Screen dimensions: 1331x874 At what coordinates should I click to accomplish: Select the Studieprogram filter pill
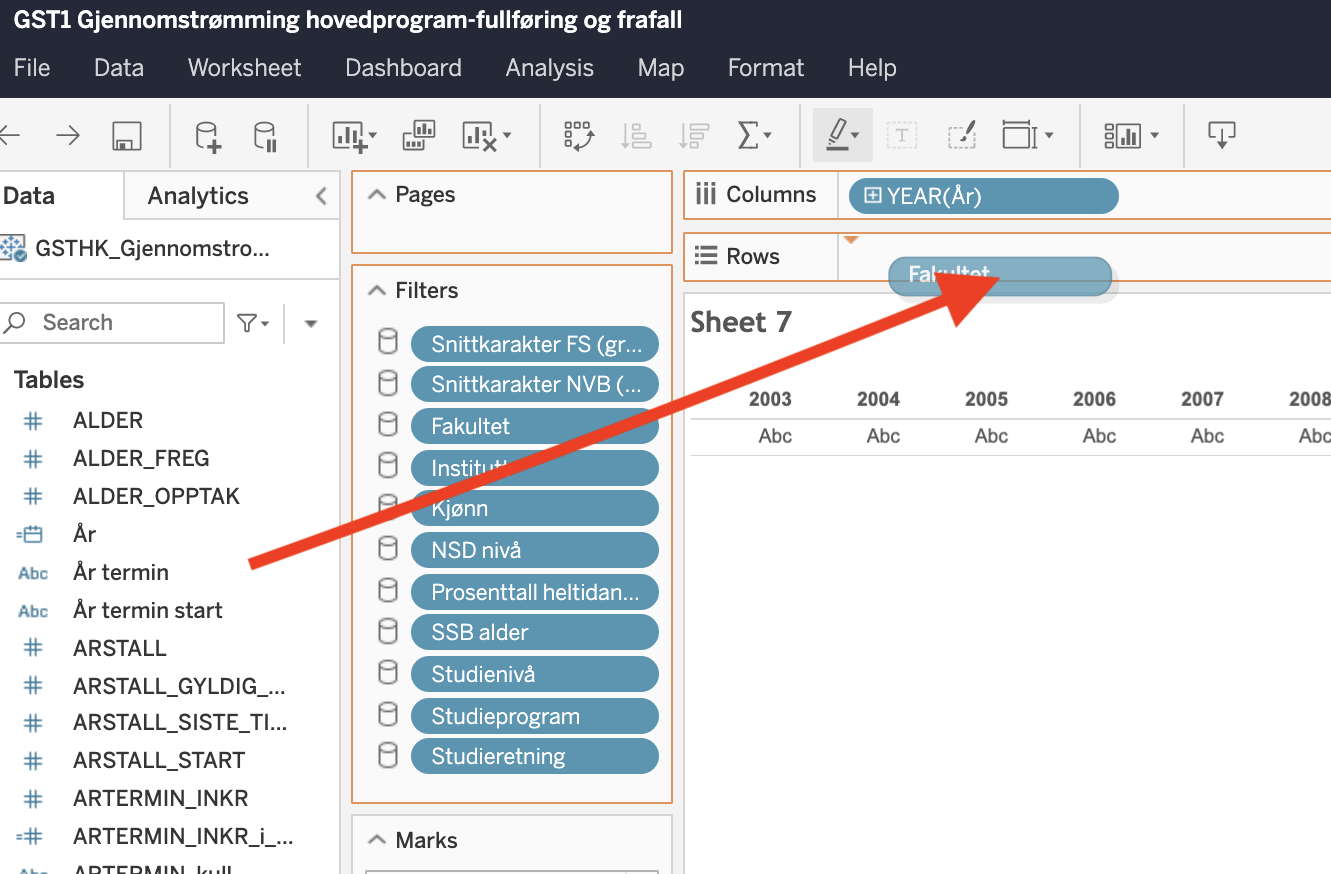point(534,716)
